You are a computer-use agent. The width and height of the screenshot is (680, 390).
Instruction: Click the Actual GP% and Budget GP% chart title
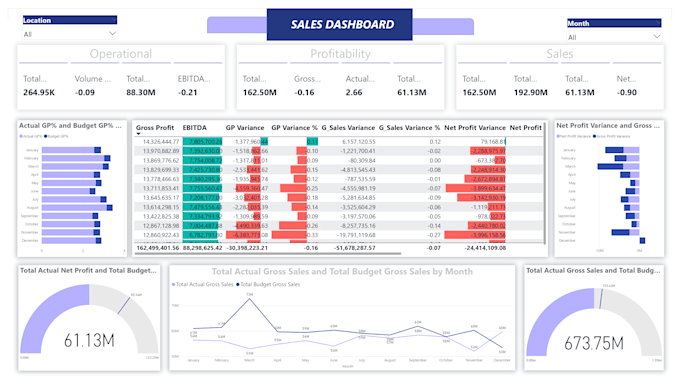[70, 125]
